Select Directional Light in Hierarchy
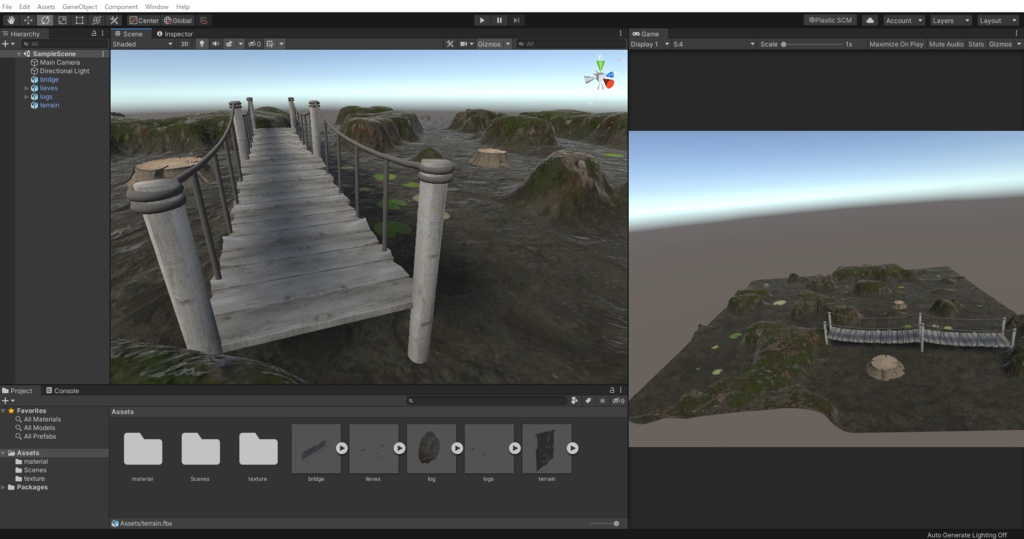 click(64, 71)
